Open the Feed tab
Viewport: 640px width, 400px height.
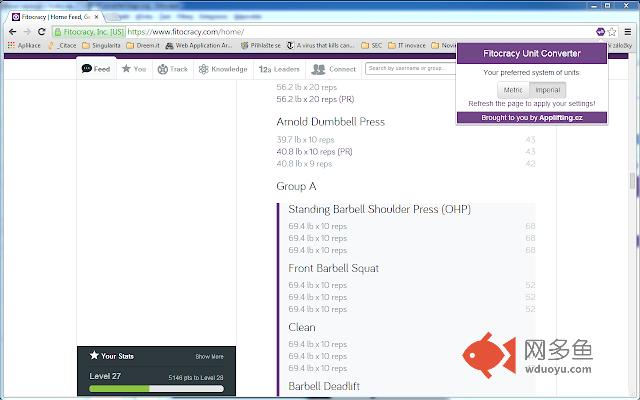(96, 69)
